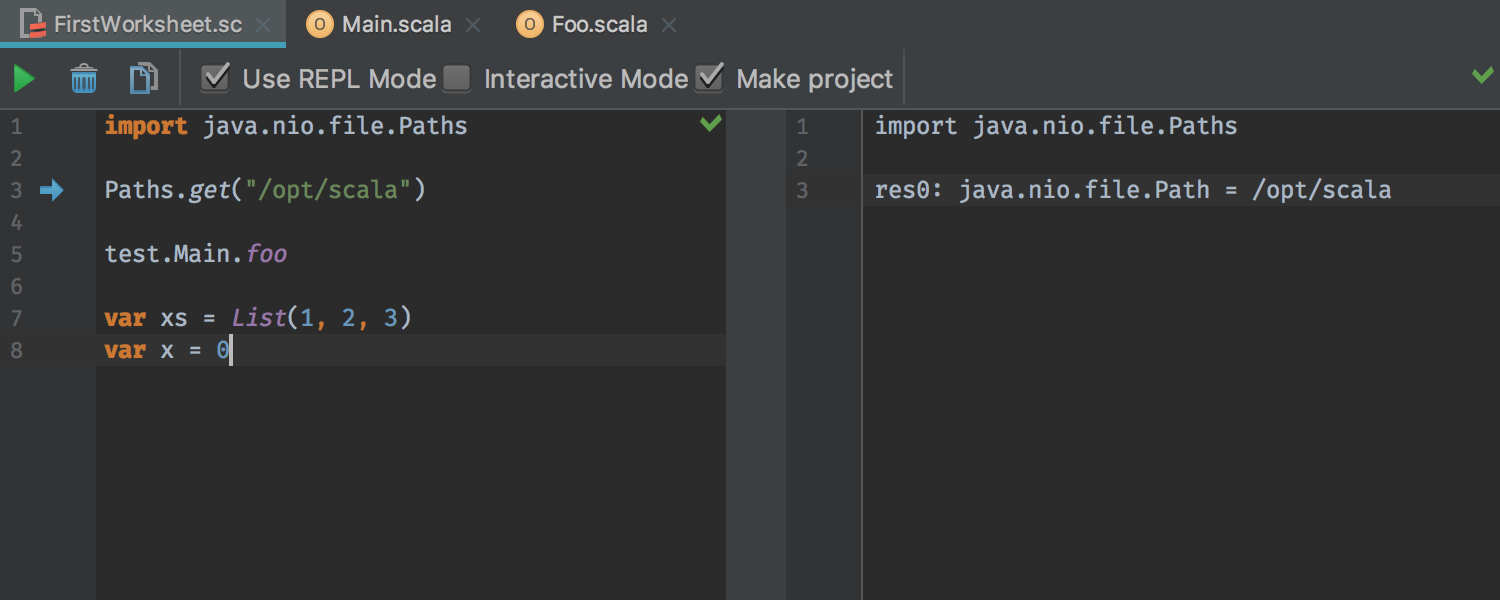
Task: Switch to the Foo.scala tab
Action: pos(600,24)
